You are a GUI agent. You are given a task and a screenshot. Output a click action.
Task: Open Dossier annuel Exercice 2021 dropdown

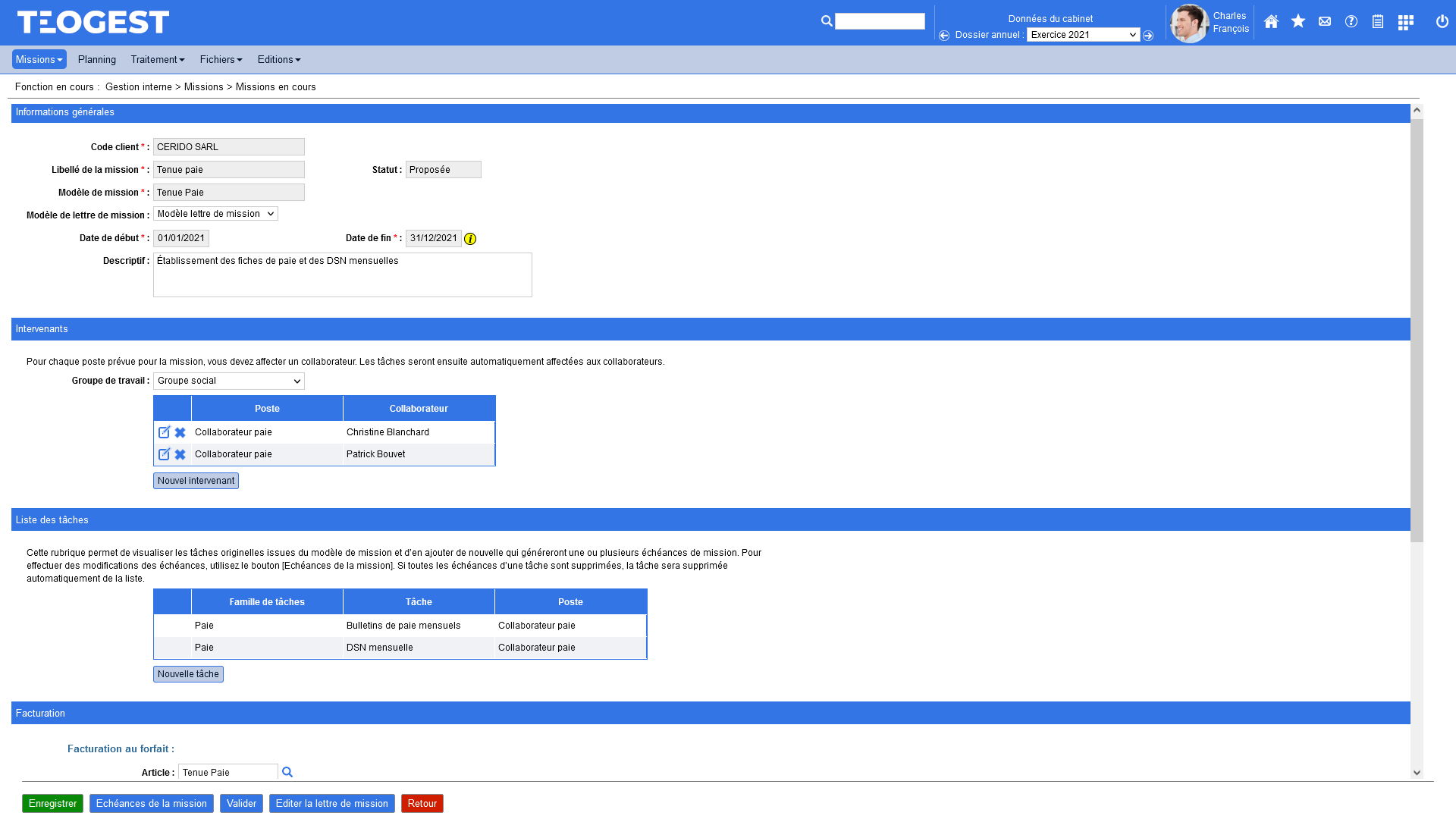click(1083, 35)
